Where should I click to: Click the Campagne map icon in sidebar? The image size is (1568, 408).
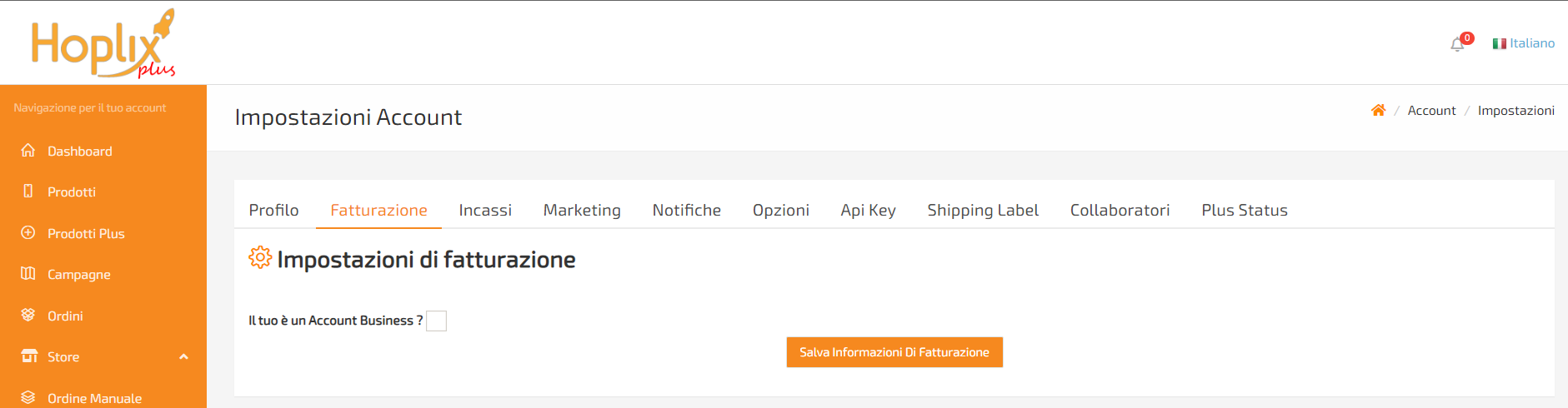point(28,273)
